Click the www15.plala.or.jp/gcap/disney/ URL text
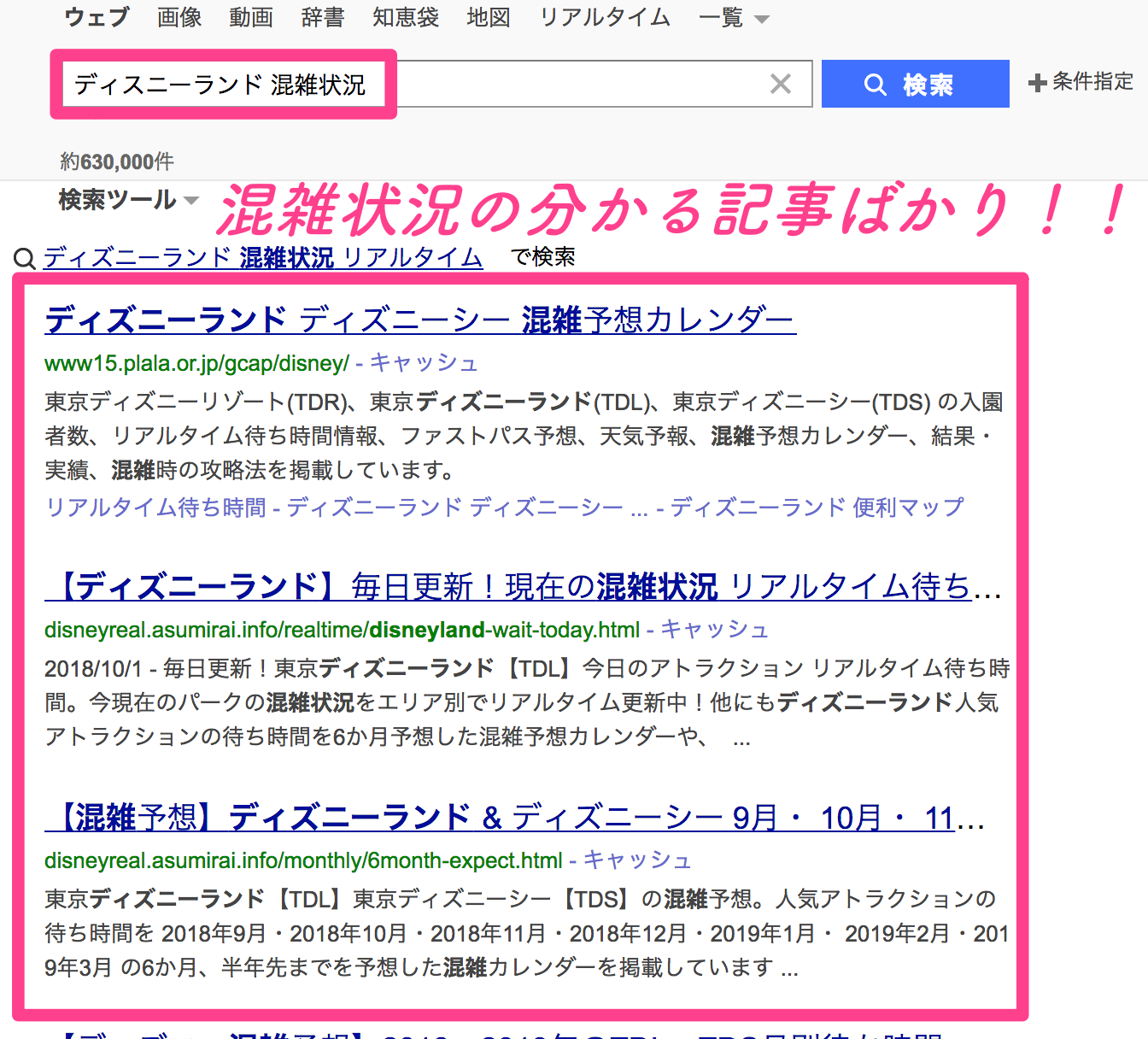Image resolution: width=1148 pixels, height=1039 pixels. [x=196, y=363]
